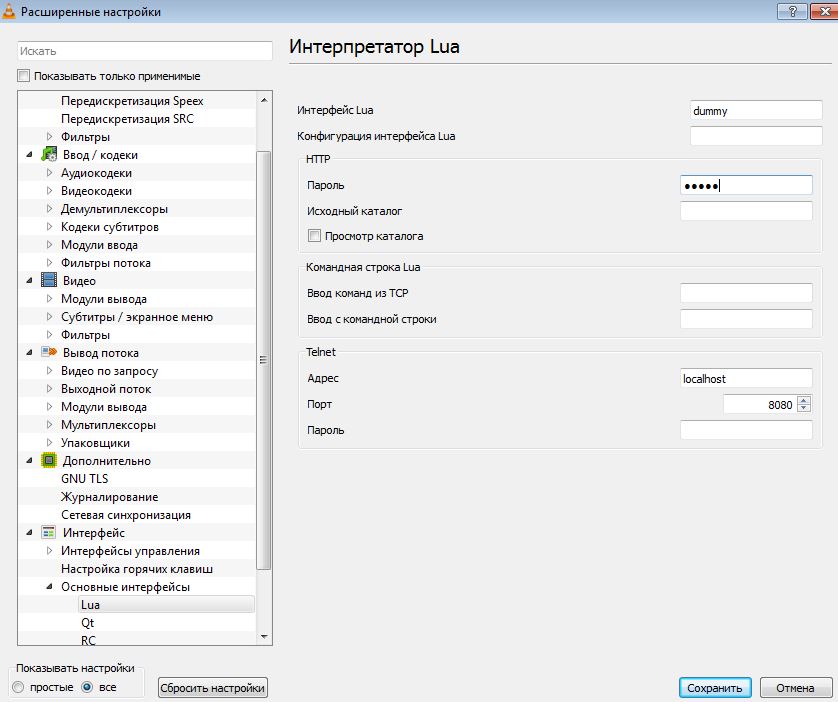Expand the Демультиплексоры node

(50, 208)
